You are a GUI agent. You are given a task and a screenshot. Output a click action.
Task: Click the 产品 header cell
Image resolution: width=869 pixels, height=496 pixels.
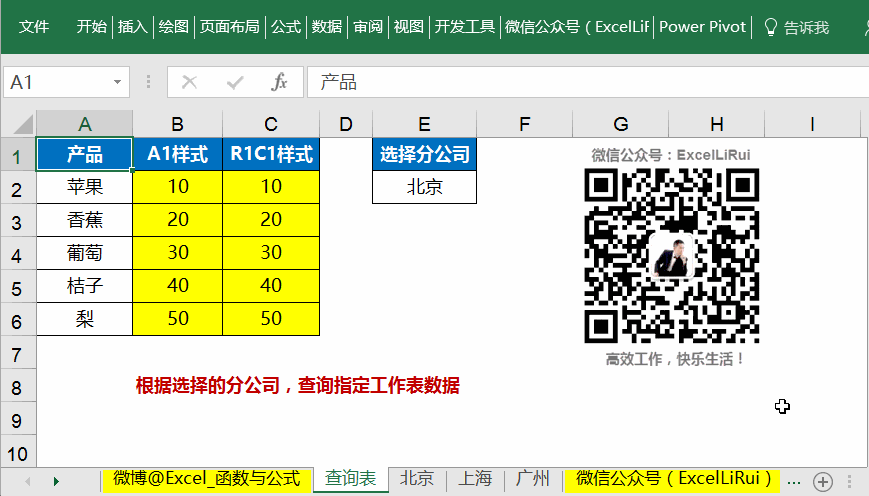coord(84,154)
